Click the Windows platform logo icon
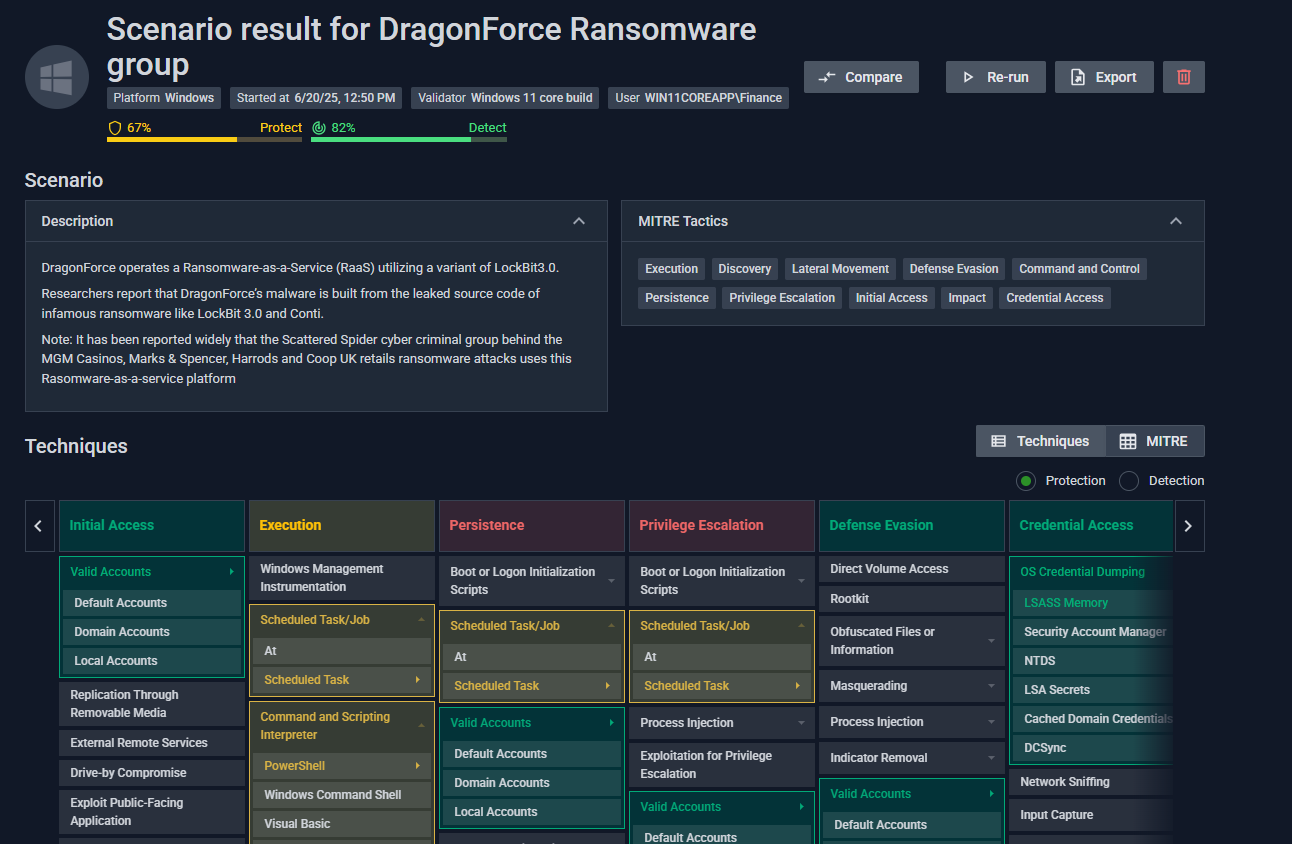The image size is (1292, 844). 57,78
